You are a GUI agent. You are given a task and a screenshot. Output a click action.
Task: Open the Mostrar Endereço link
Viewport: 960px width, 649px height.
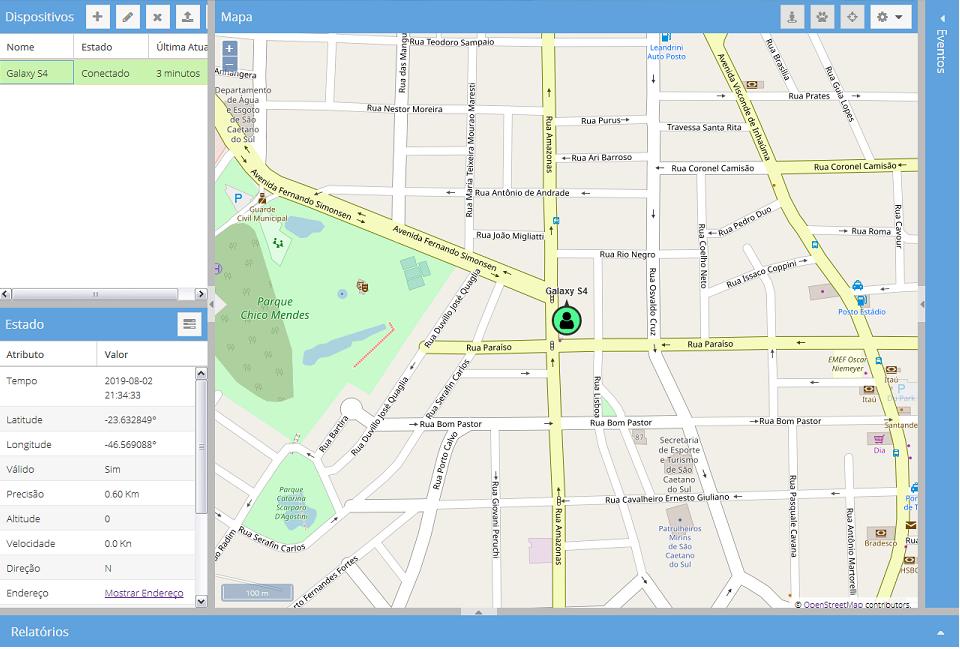pos(144,593)
